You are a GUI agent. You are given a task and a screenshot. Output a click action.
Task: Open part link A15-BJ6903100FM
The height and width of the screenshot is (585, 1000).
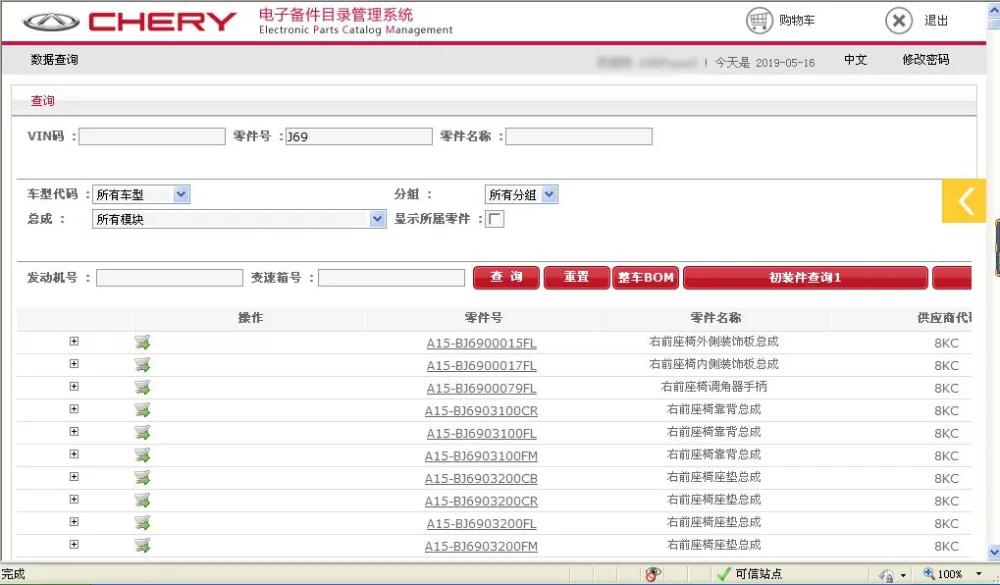pos(482,456)
